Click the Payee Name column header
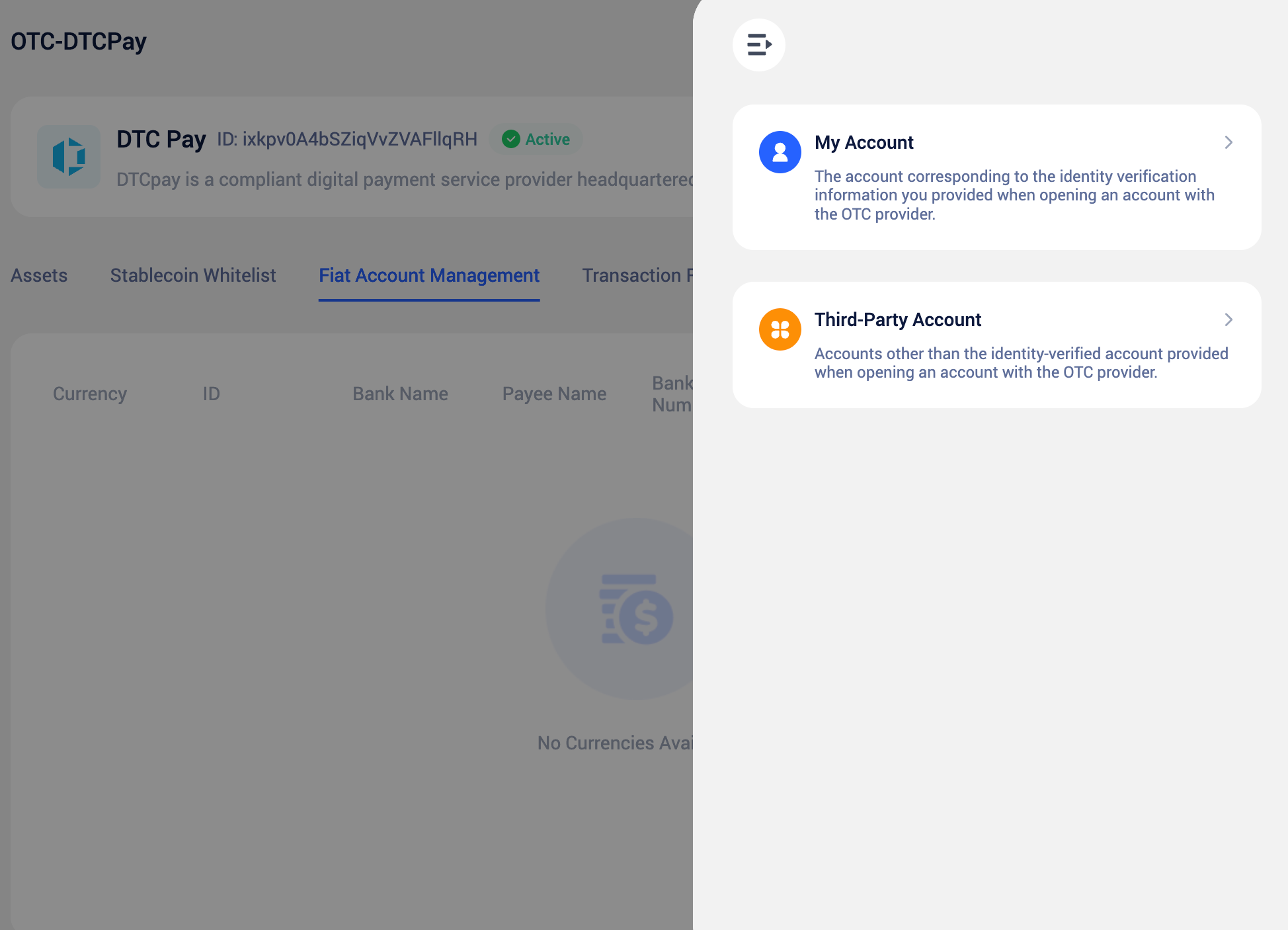 click(x=554, y=394)
